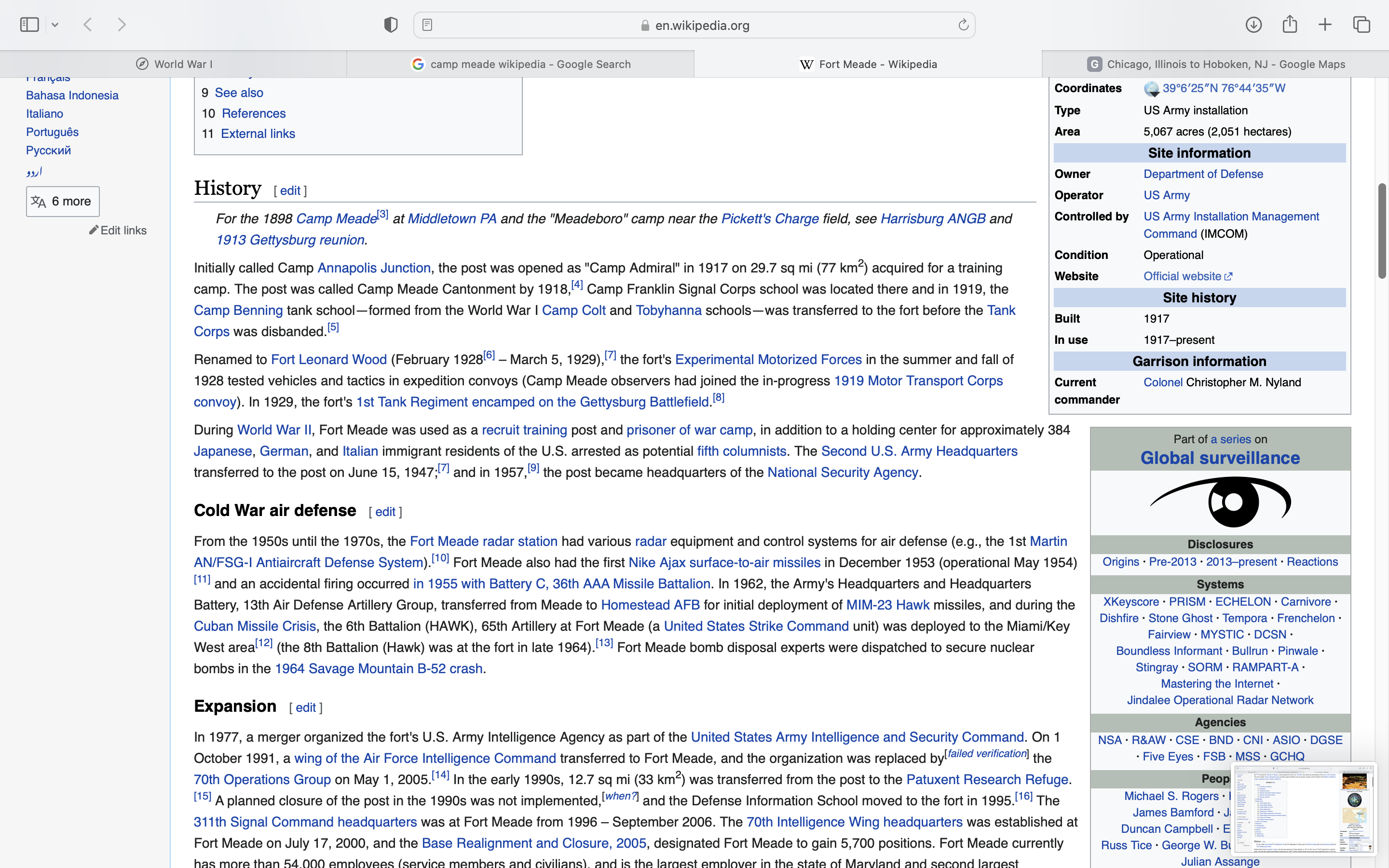This screenshot has height=868, width=1389.
Task: Click the page's vertical scrollbar
Action: [1382, 231]
